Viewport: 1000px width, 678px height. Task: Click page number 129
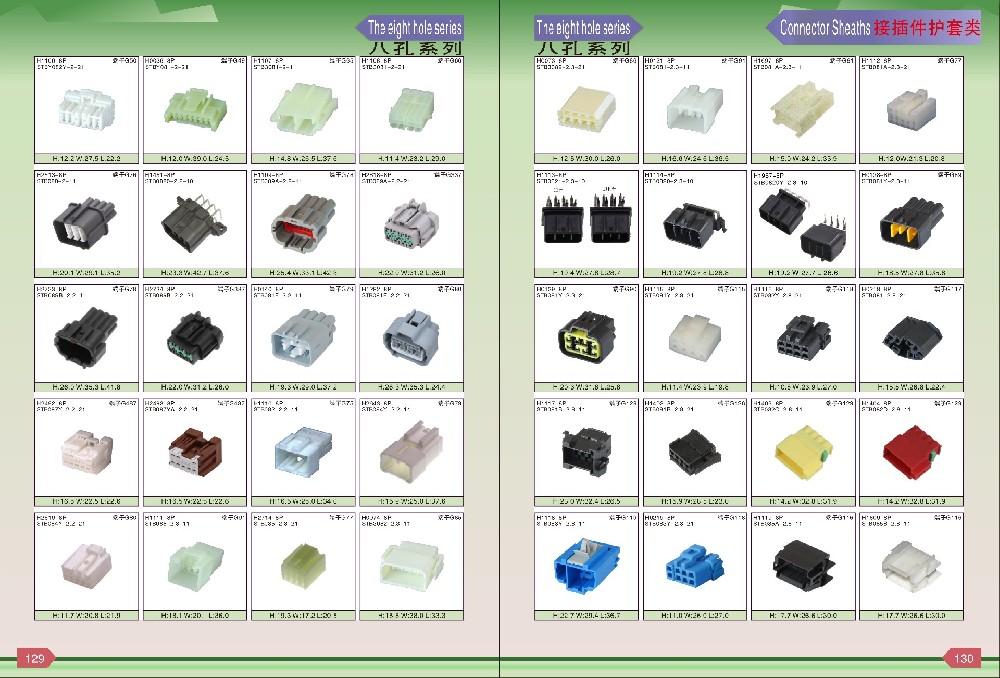[35, 658]
